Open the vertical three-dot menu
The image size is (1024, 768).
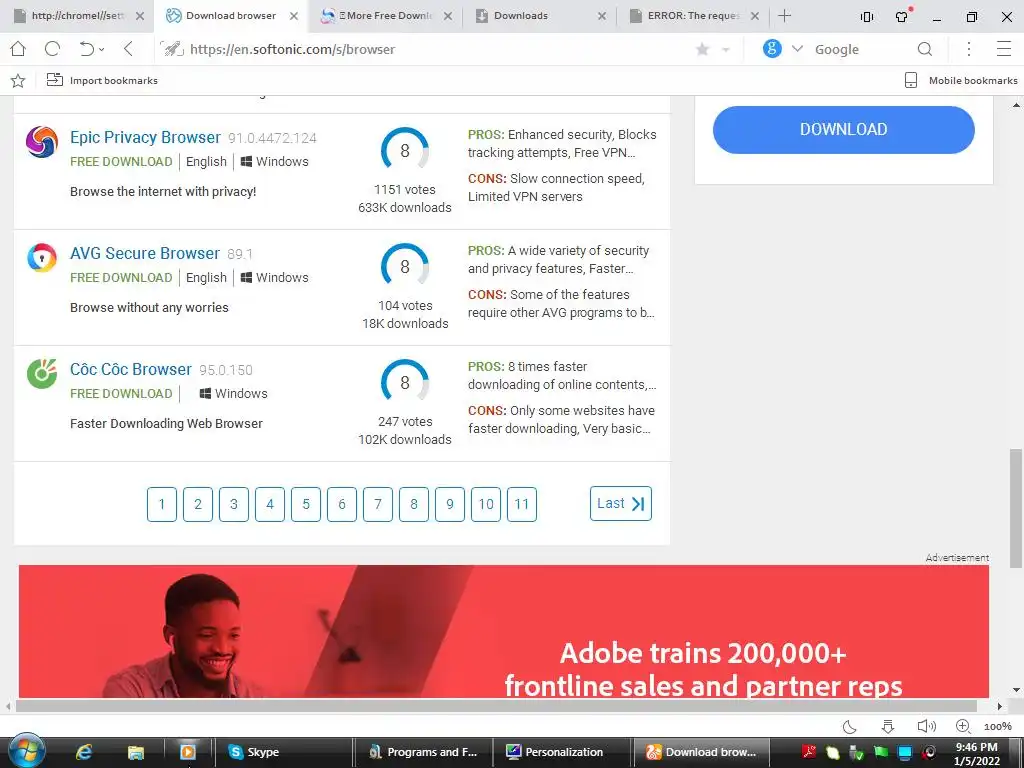[x=969, y=49]
